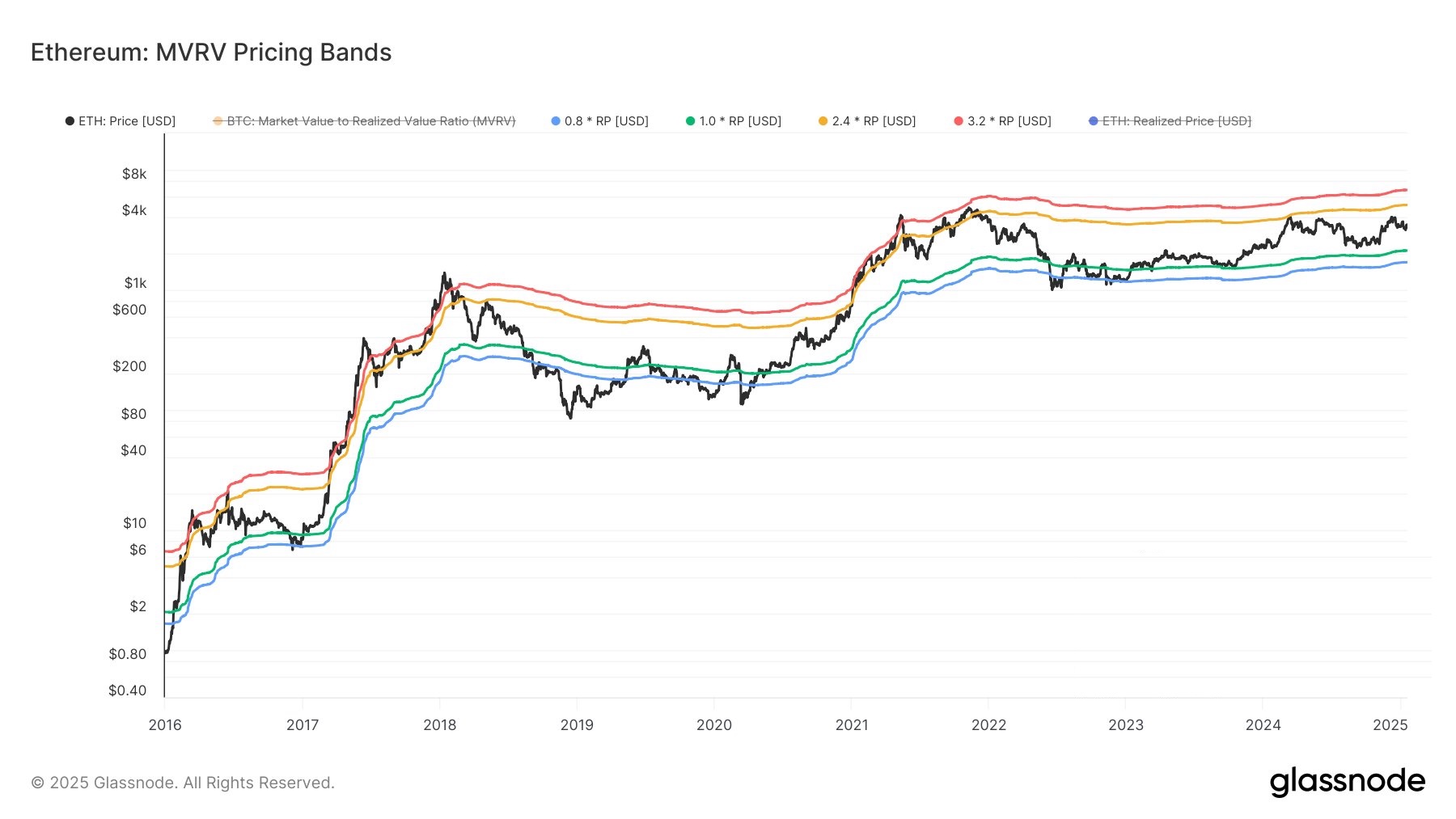The width and height of the screenshot is (1456, 819).
Task: Select the 2018 year tick label
Action: click(x=439, y=724)
